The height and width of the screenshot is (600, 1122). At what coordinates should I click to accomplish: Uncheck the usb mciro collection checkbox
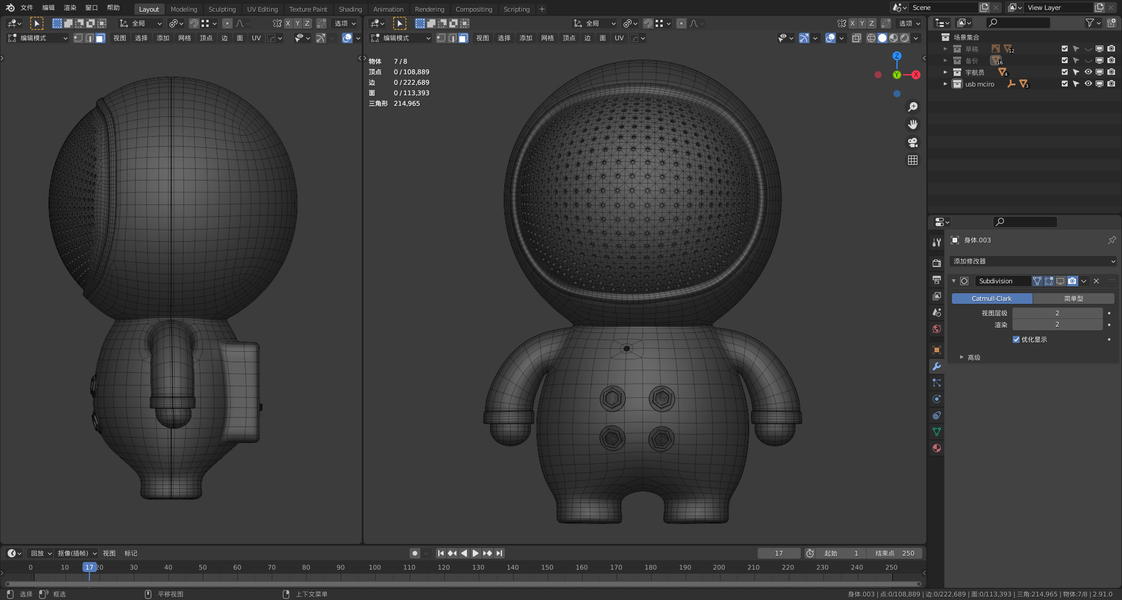coord(1065,84)
